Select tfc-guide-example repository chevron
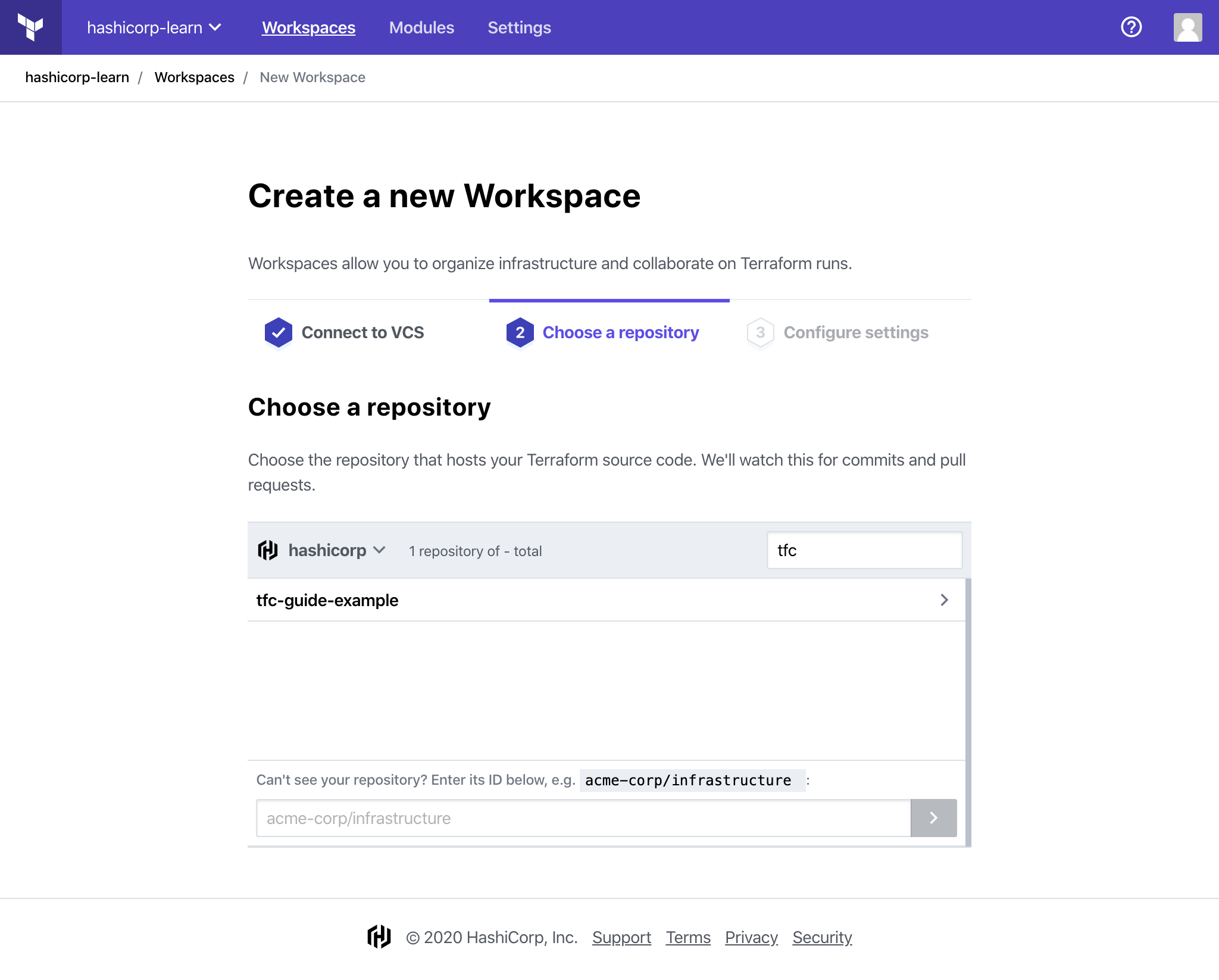Screen dimensions: 1219x980 click(944, 600)
